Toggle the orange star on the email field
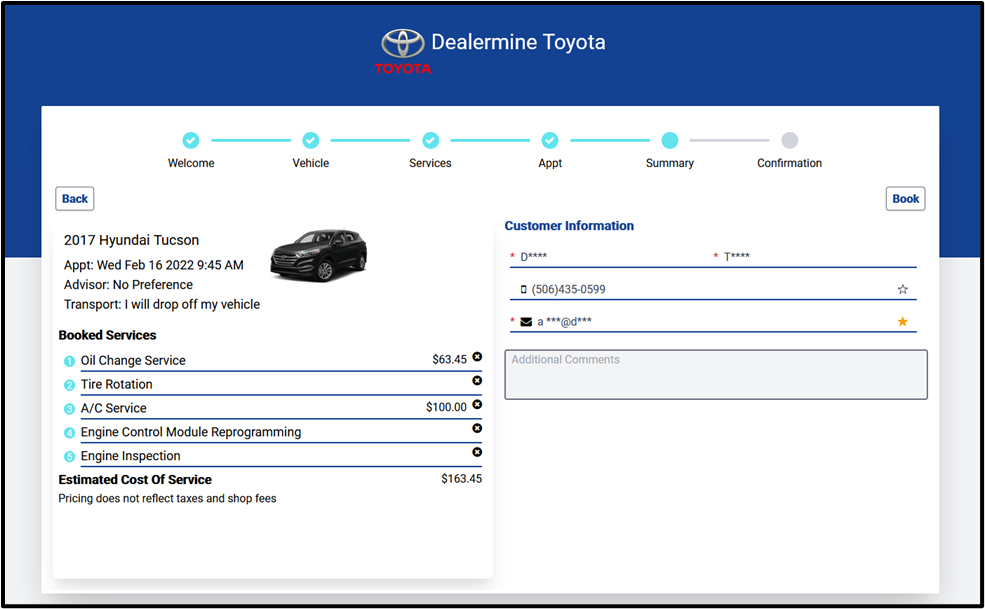The width and height of the screenshot is (985, 609). (x=902, y=322)
